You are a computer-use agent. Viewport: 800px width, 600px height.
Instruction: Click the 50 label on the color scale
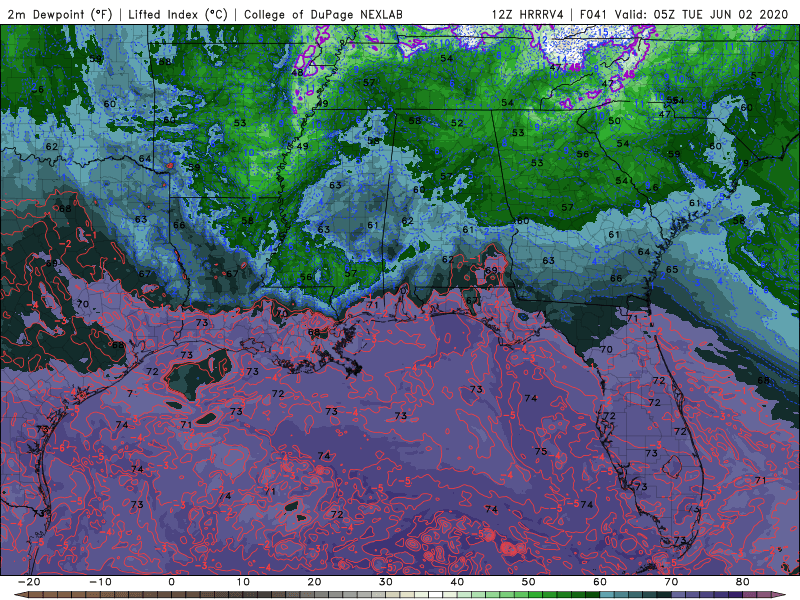[x=529, y=582]
